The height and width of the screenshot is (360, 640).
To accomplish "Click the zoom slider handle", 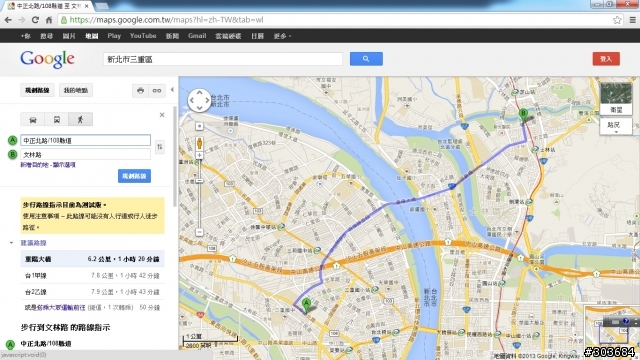I will [200, 180].
